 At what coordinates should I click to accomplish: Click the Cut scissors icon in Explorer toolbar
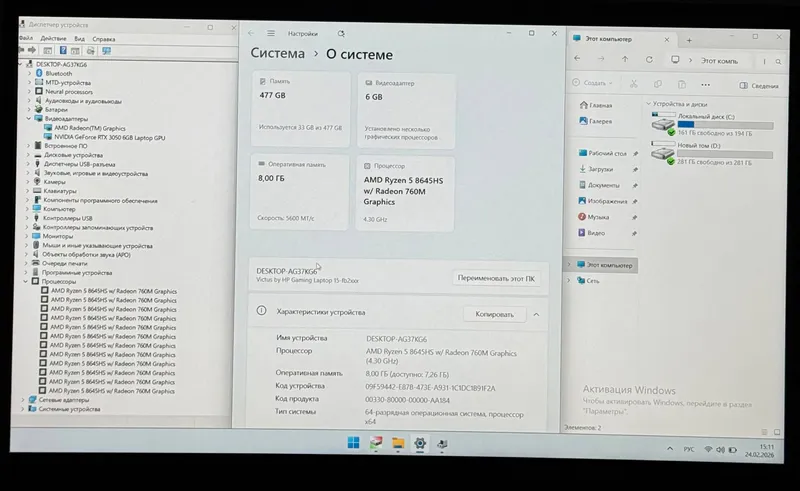click(634, 84)
